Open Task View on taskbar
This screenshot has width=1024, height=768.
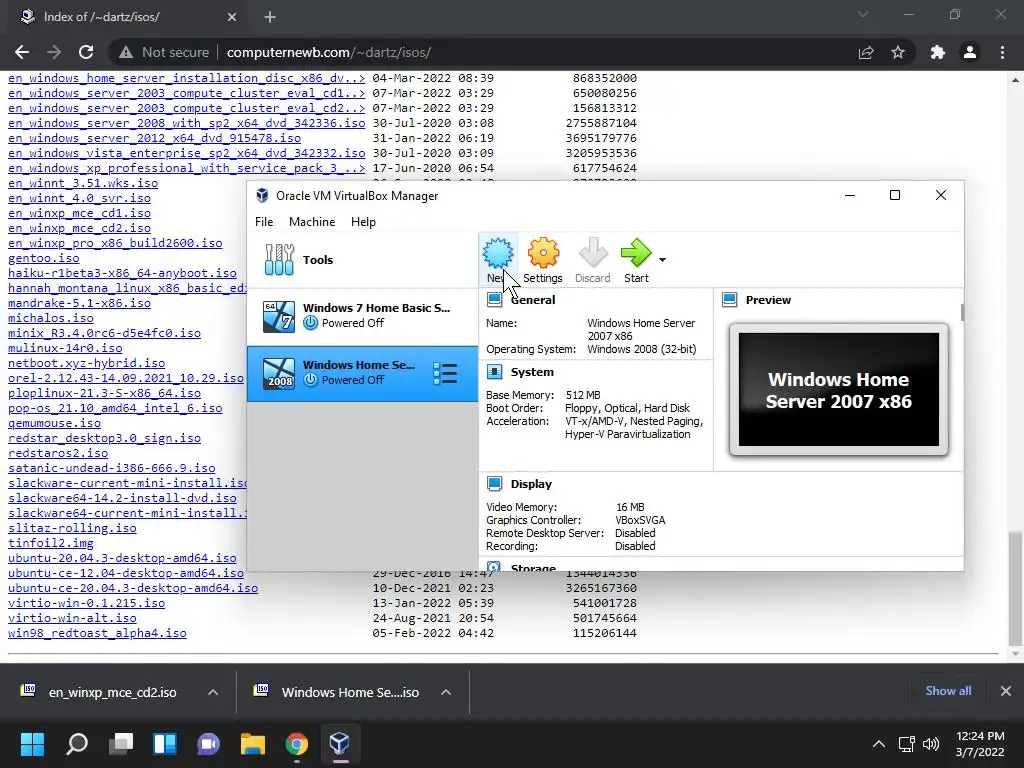tap(121, 743)
